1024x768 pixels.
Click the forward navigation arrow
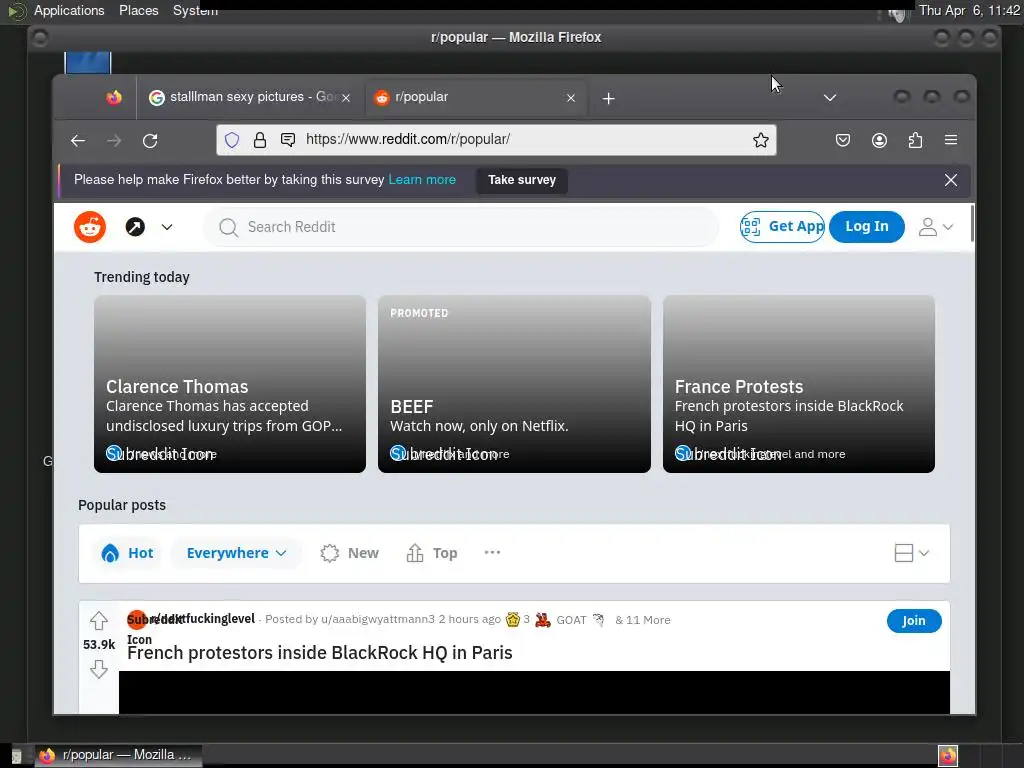click(x=114, y=140)
